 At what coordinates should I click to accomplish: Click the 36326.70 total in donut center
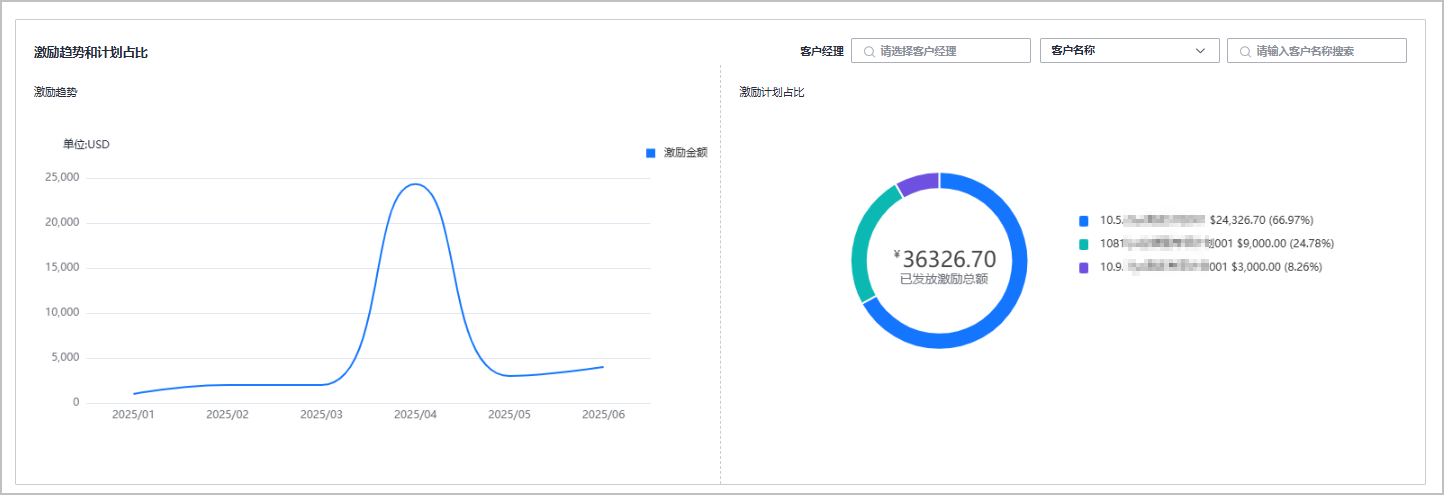[x=948, y=259]
